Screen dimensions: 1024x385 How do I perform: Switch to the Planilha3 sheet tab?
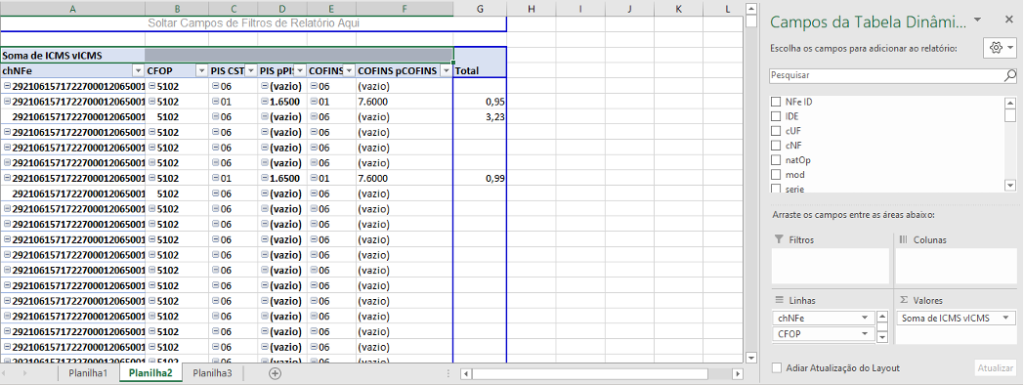[212, 373]
